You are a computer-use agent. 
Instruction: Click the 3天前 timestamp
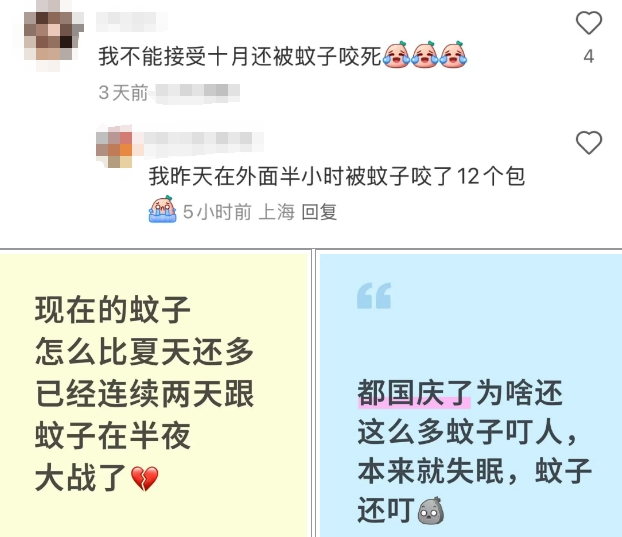pyautogui.click(x=123, y=93)
